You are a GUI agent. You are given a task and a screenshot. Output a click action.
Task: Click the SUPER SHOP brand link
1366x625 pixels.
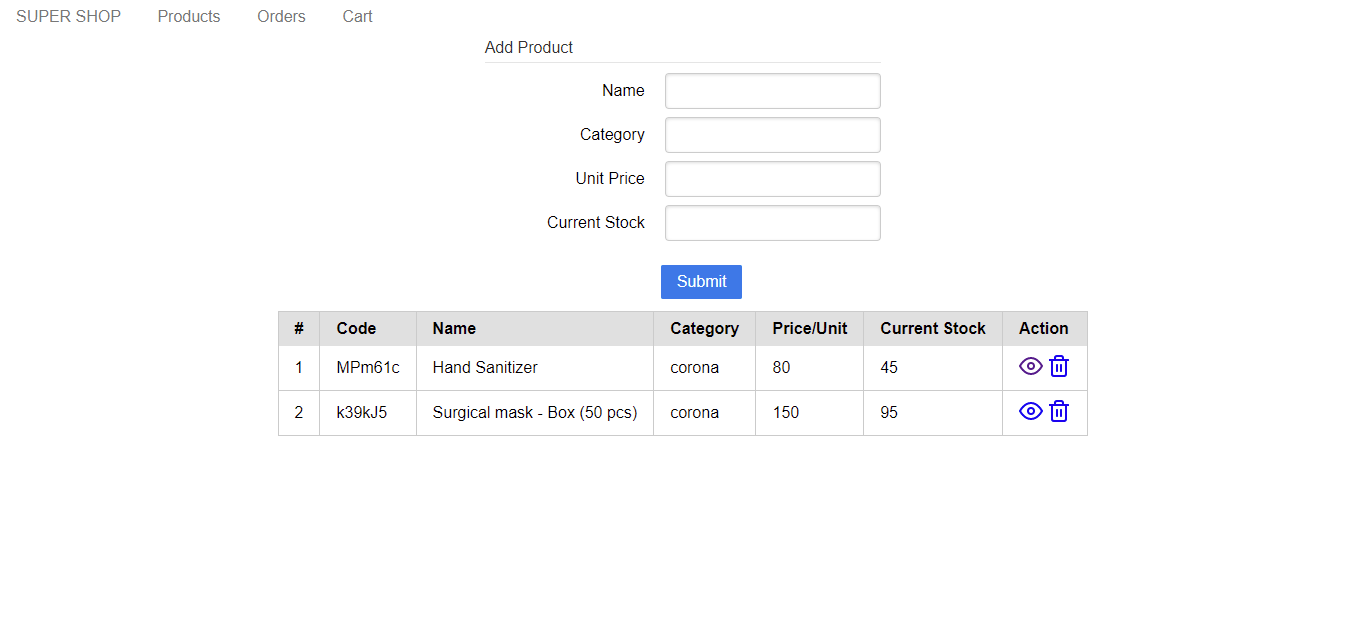click(68, 16)
